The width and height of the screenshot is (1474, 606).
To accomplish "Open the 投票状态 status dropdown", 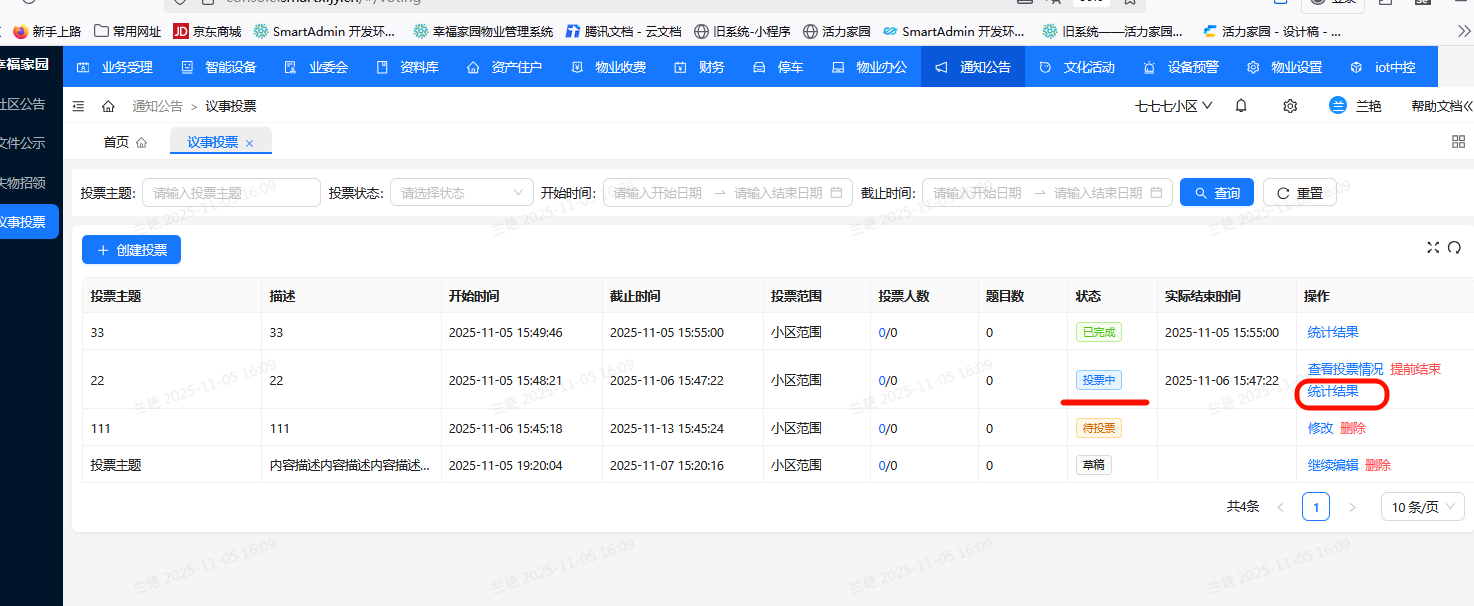I will [461, 191].
